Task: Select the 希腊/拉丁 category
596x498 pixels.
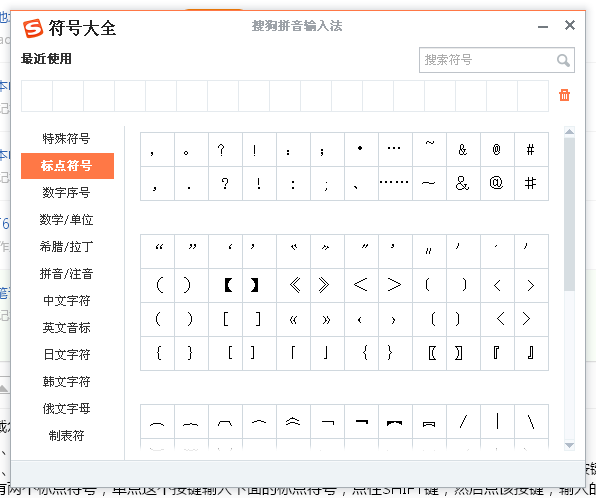Action: click(67, 247)
